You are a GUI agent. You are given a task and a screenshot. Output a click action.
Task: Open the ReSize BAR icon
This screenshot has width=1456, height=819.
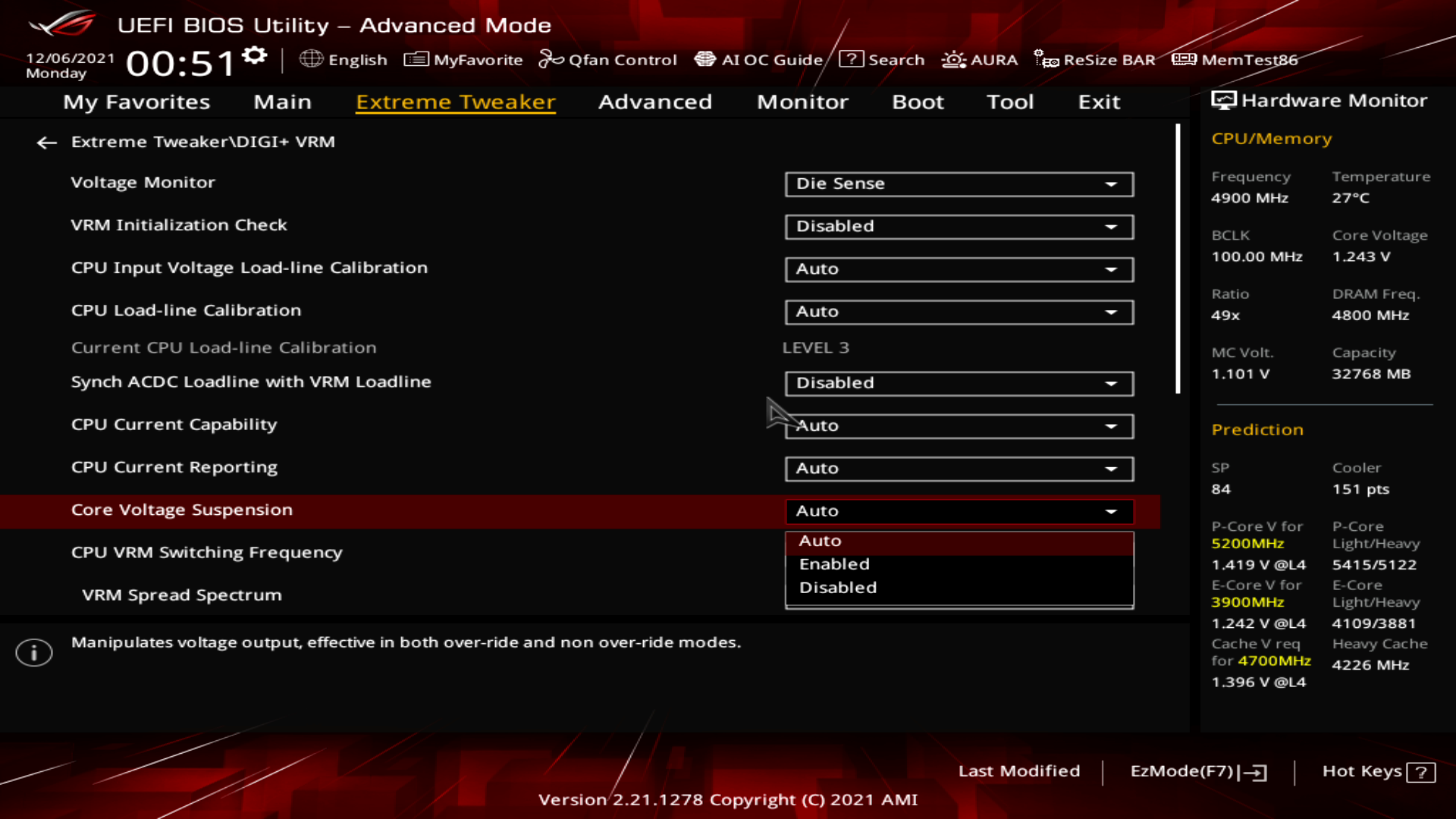(x=1046, y=59)
